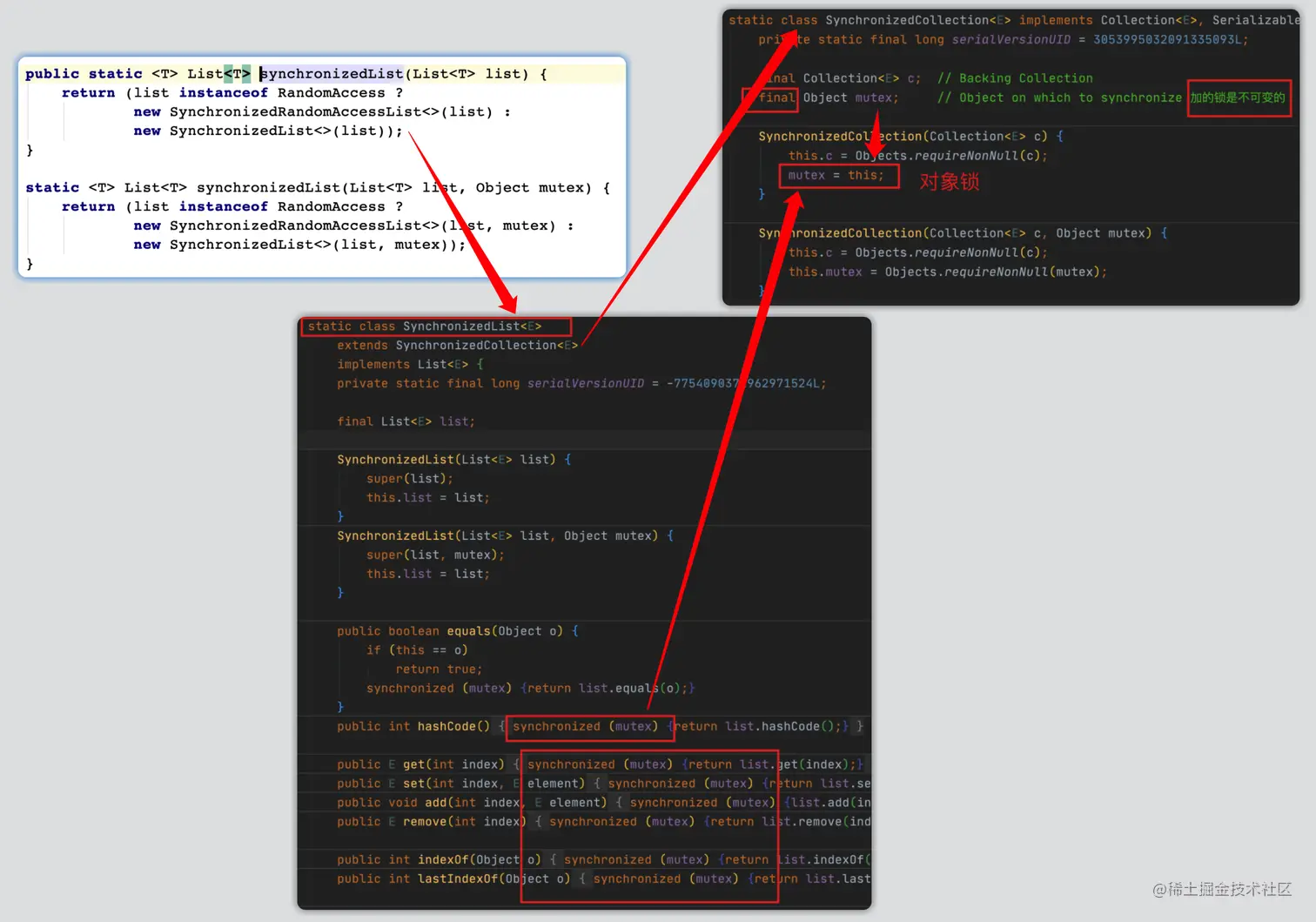Screen dimensions: 1316x922
Task: Click the 'public int hashCode()' method line
Action: [x=601, y=727]
